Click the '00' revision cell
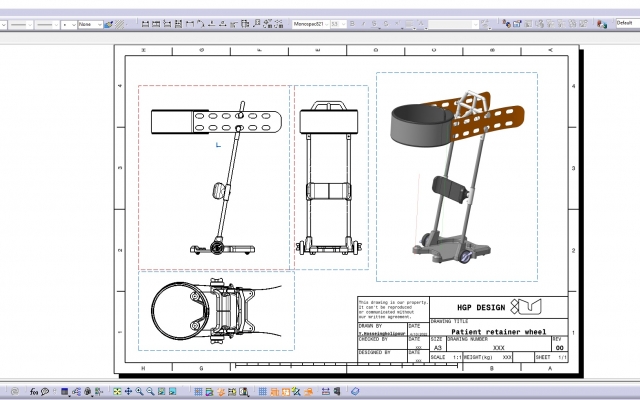 pyautogui.click(x=560, y=345)
